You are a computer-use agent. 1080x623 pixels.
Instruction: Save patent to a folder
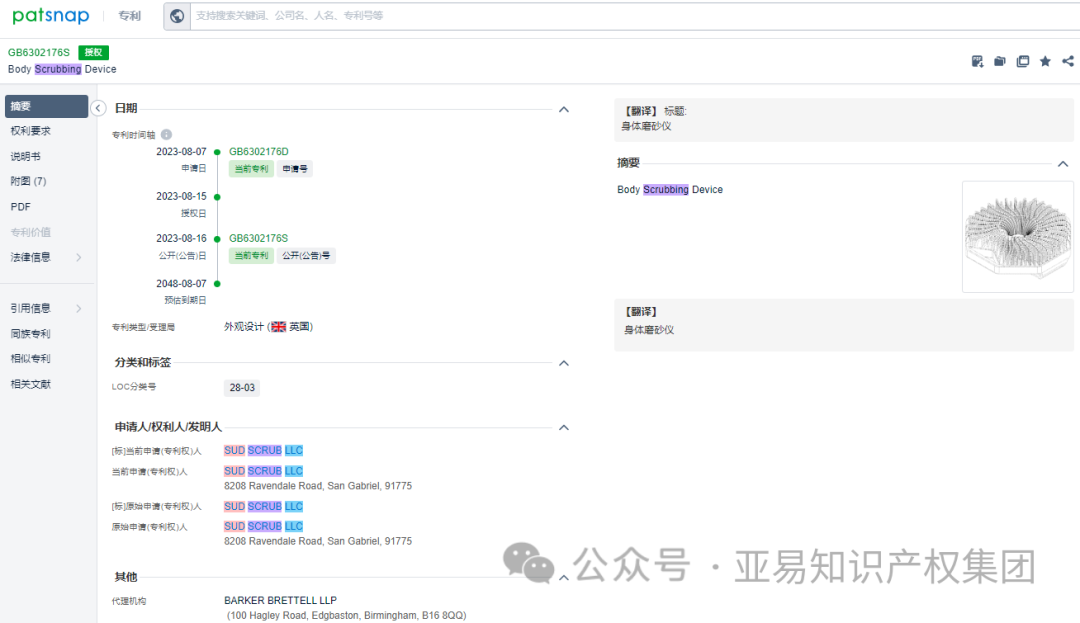(x=1000, y=61)
